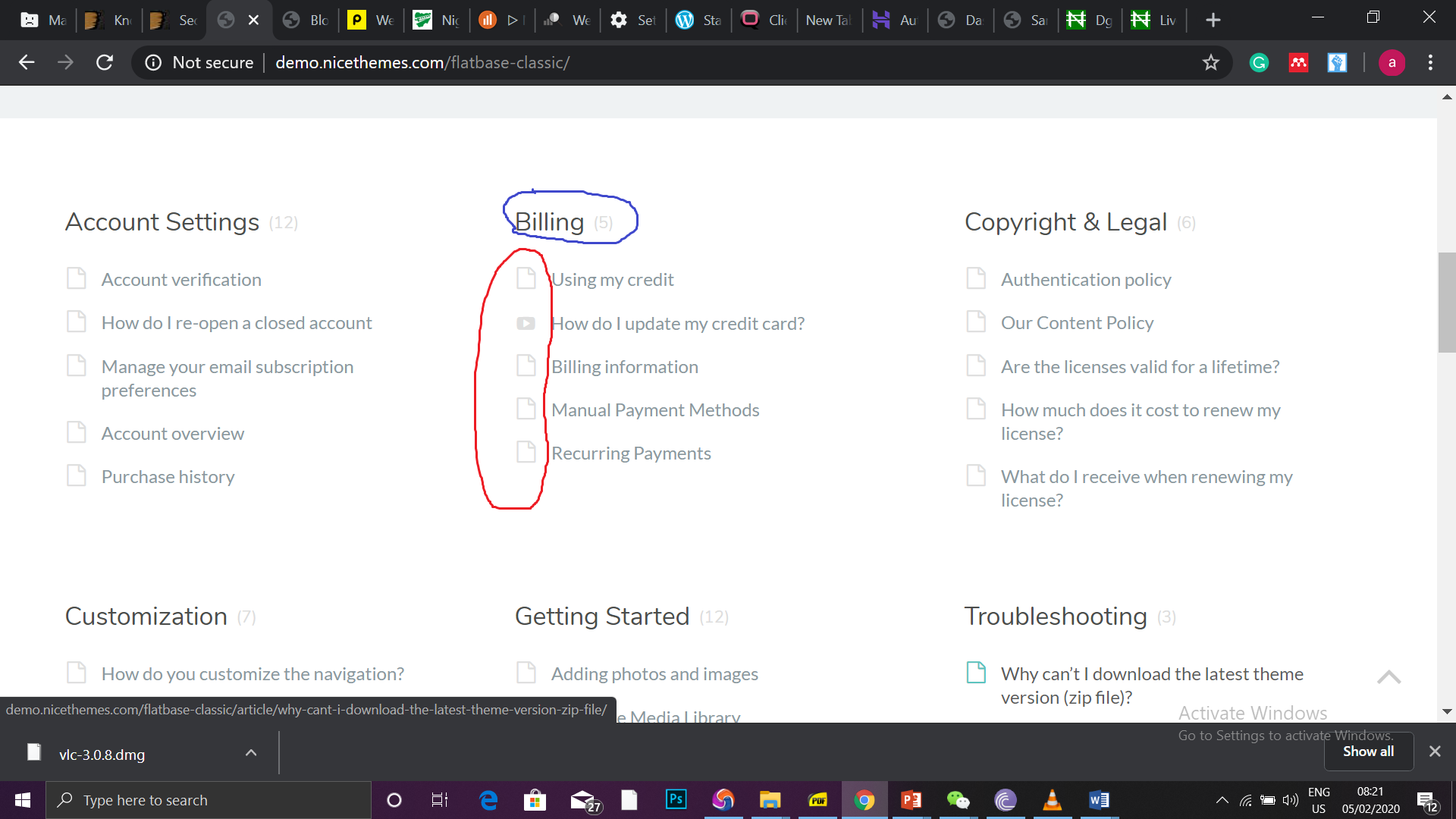Open VLC from the taskbar

[1052, 800]
